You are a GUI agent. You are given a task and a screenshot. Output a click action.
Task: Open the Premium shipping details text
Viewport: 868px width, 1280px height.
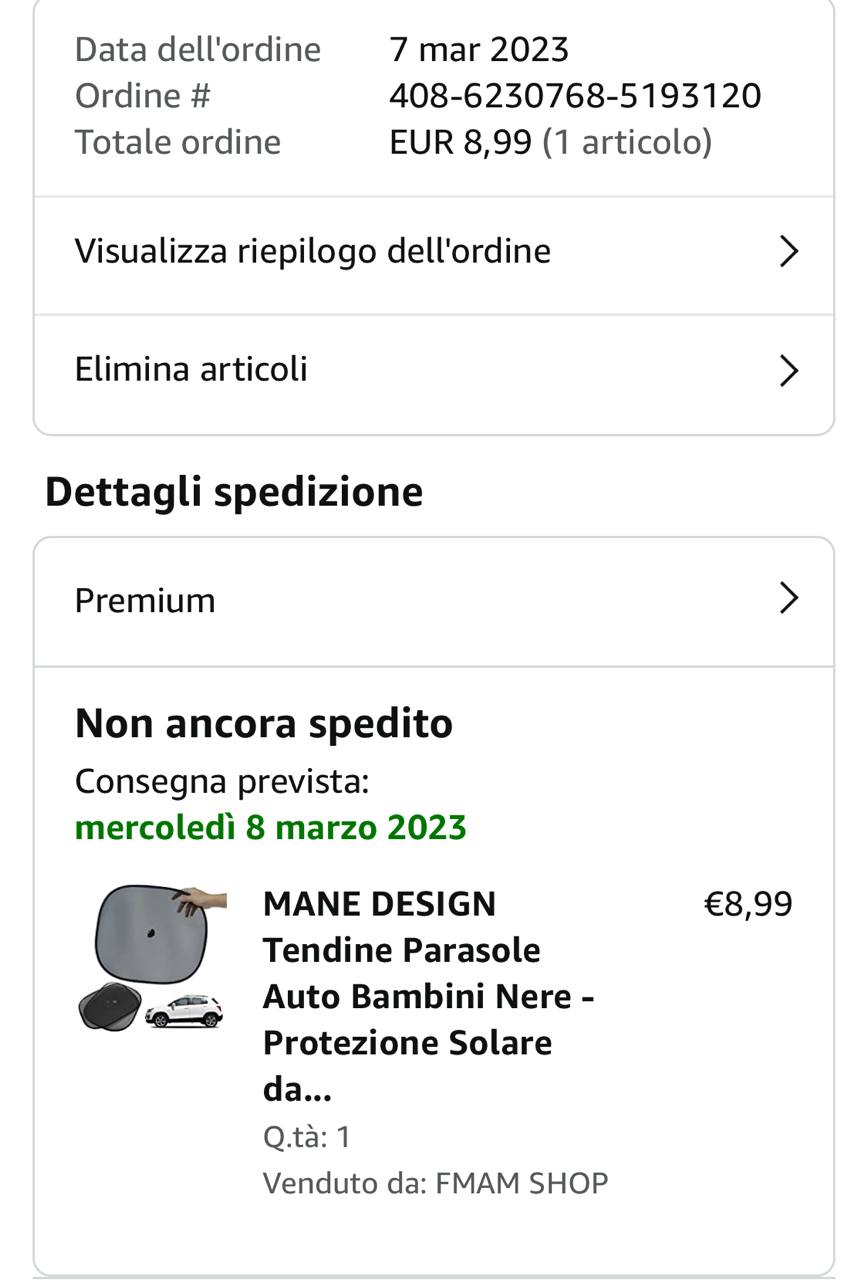[145, 600]
